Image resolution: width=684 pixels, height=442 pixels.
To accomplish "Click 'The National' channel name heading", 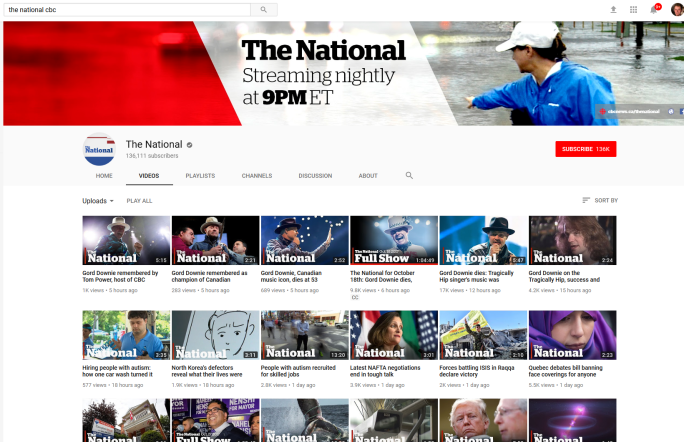I will pyautogui.click(x=154, y=144).
